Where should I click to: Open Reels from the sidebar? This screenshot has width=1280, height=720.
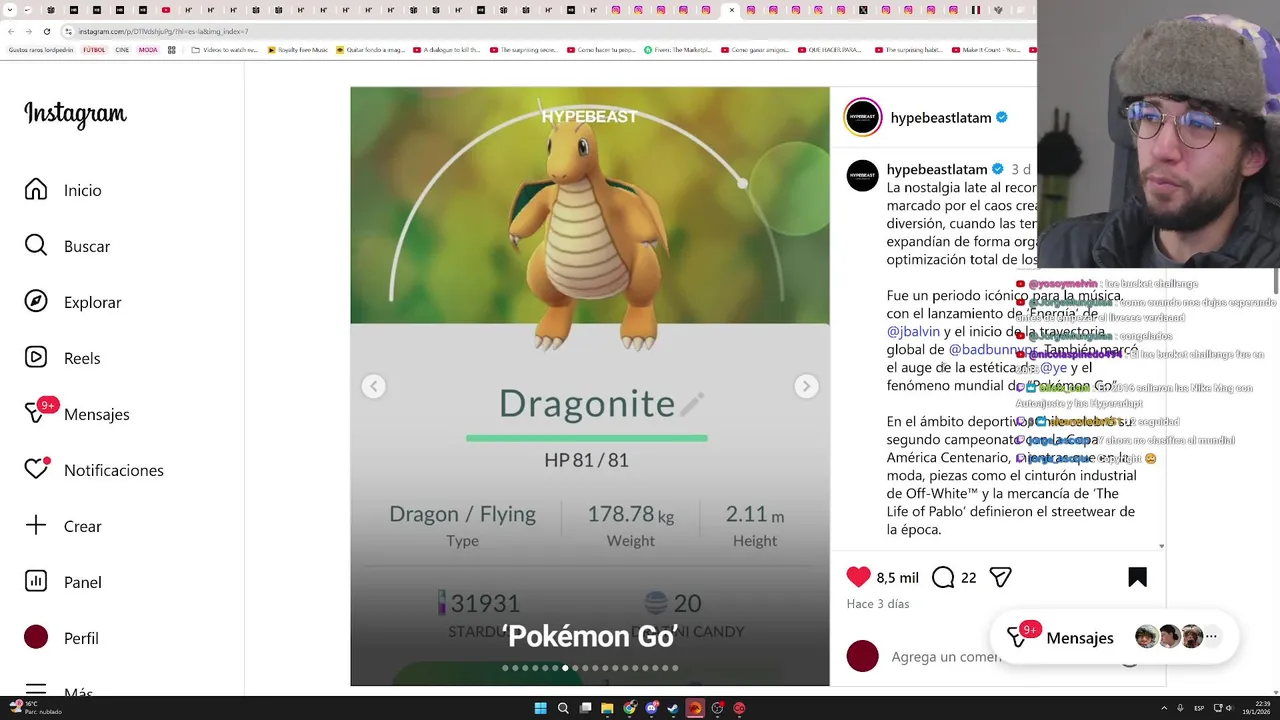pos(62,358)
